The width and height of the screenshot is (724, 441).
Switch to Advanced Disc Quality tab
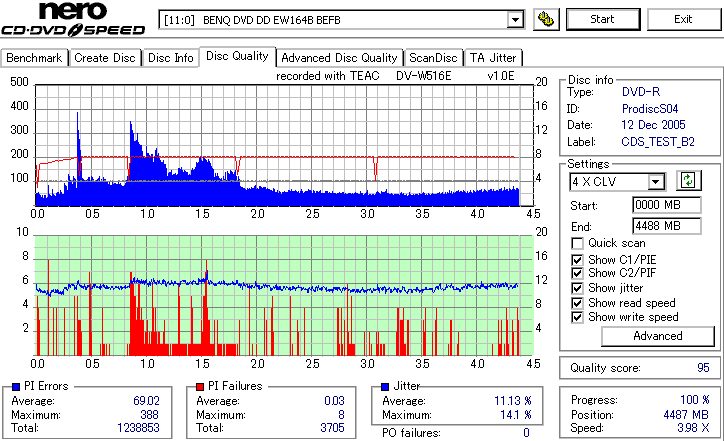pyautogui.click(x=339, y=58)
